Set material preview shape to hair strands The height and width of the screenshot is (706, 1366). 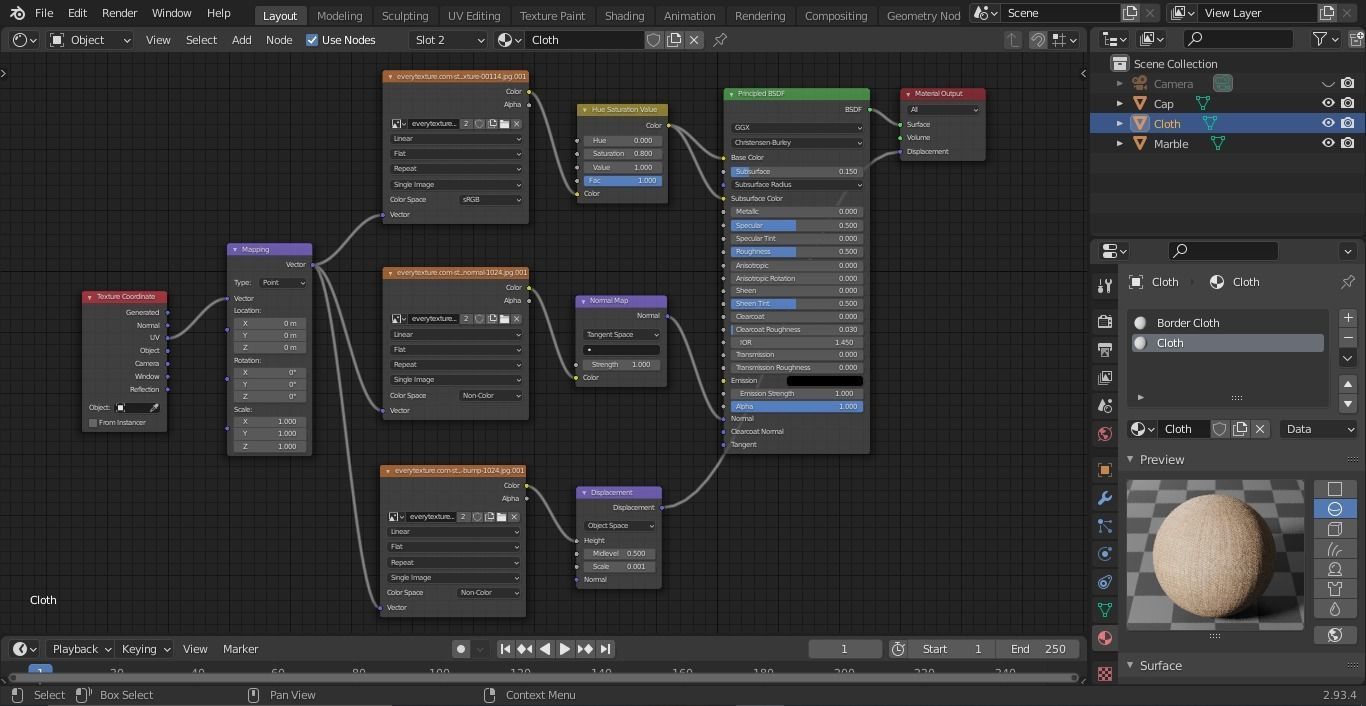pos(1335,549)
